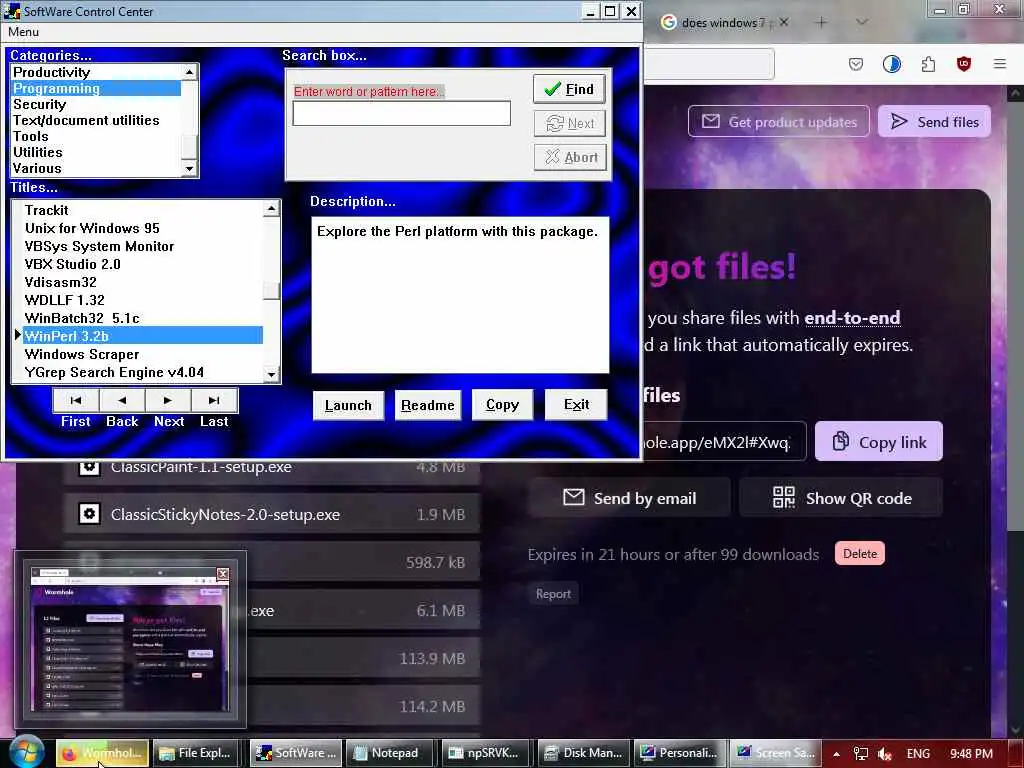Open browser hamburger menu
This screenshot has width=1024, height=768.
[x=1000, y=64]
